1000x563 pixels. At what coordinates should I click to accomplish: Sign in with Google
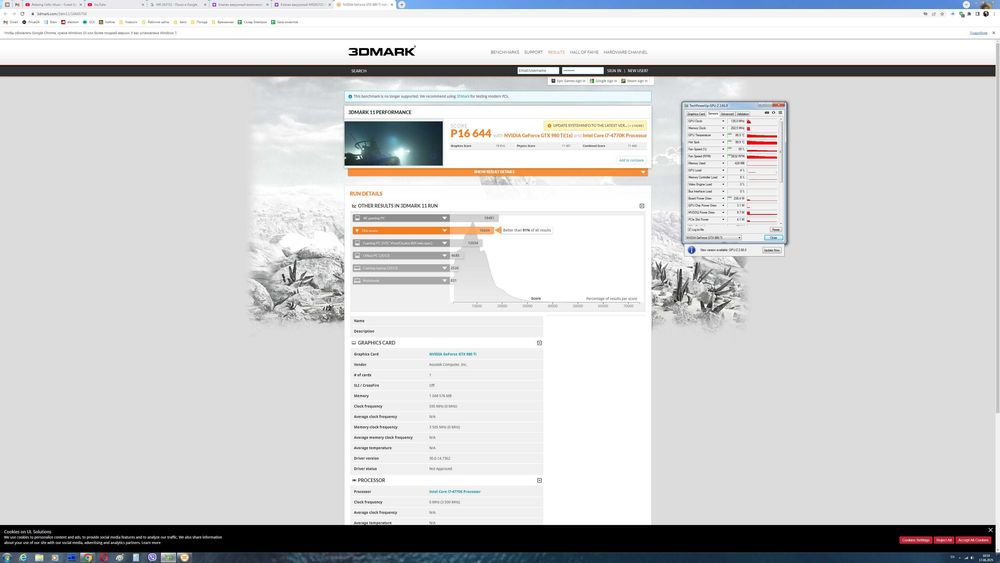pos(603,81)
